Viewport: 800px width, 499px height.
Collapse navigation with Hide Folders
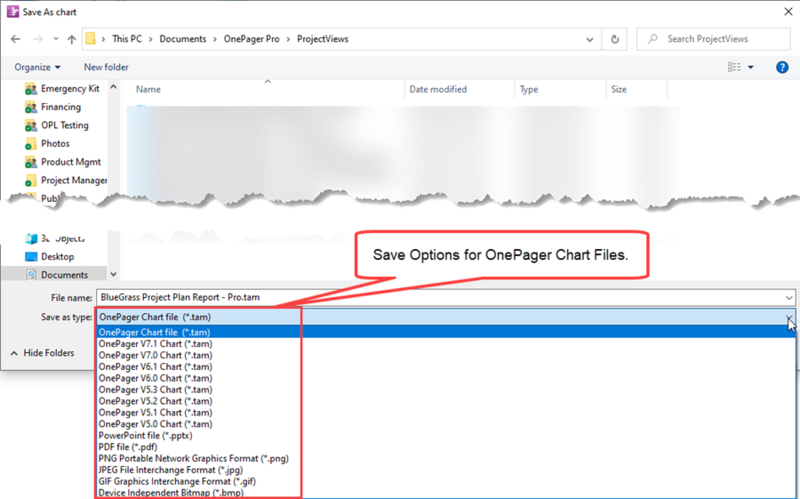pos(43,353)
